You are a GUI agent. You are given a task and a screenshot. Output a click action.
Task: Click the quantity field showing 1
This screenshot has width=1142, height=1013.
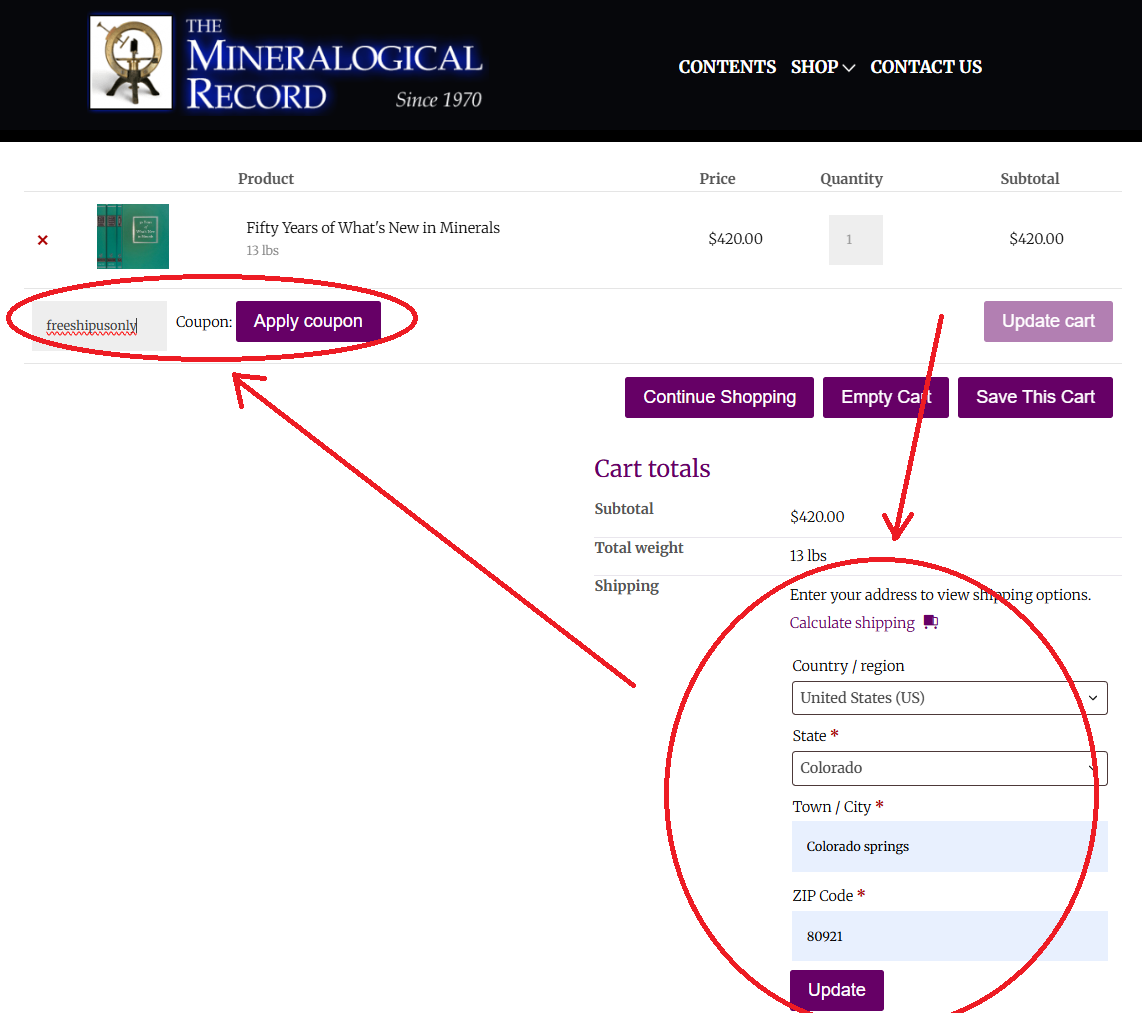856,240
